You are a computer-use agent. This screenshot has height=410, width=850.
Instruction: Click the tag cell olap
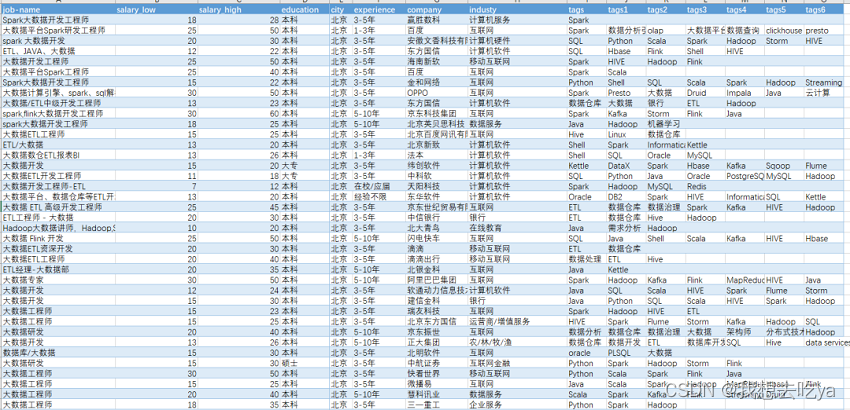point(665,30)
